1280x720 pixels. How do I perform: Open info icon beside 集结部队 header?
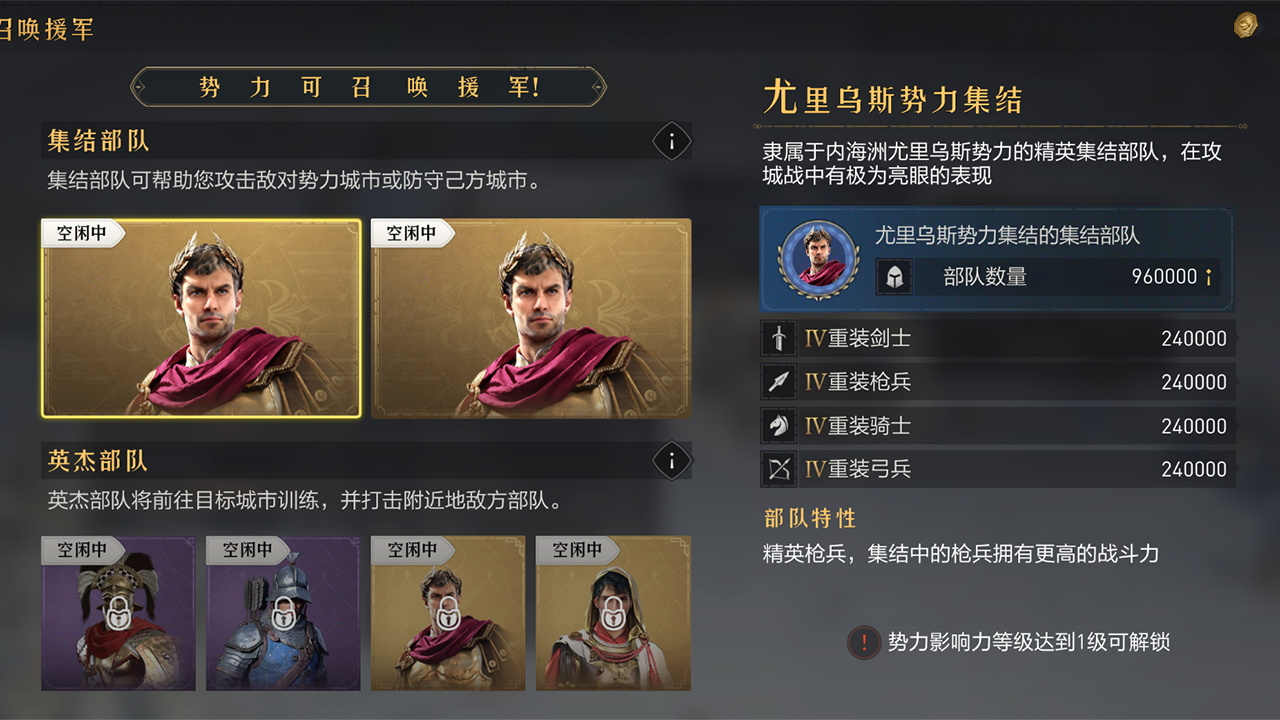[671, 142]
